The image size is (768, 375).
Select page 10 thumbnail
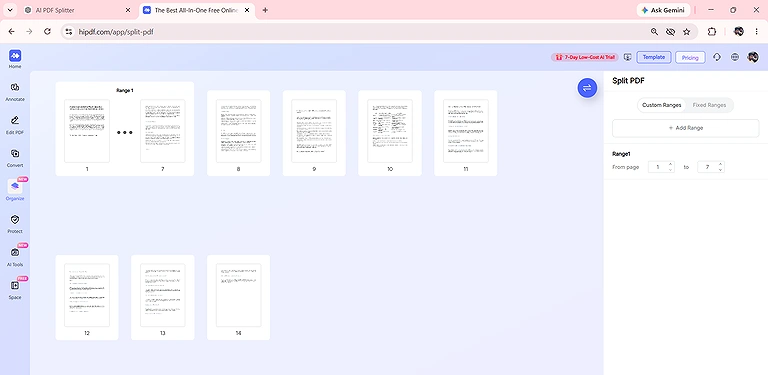[390, 131]
